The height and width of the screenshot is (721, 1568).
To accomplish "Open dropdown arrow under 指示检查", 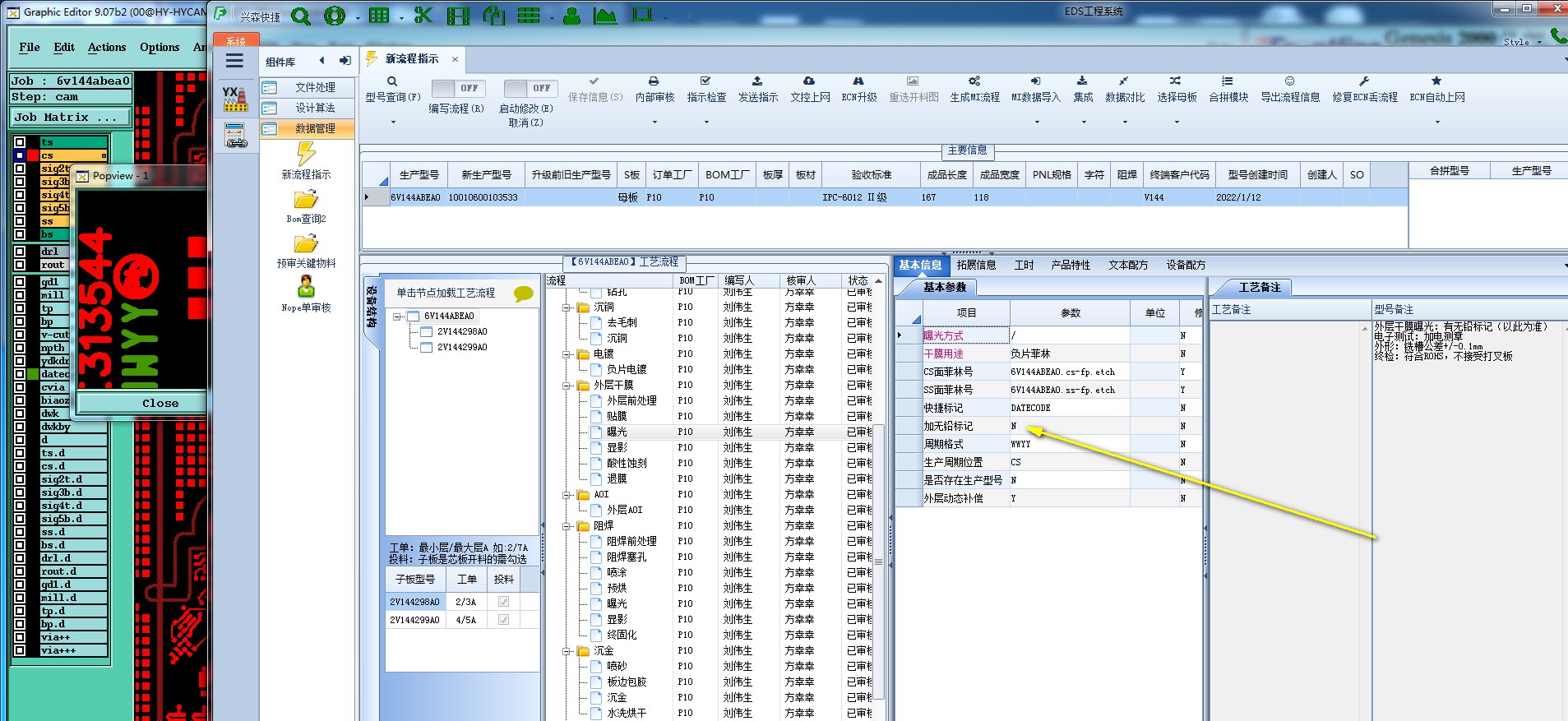I will [706, 122].
